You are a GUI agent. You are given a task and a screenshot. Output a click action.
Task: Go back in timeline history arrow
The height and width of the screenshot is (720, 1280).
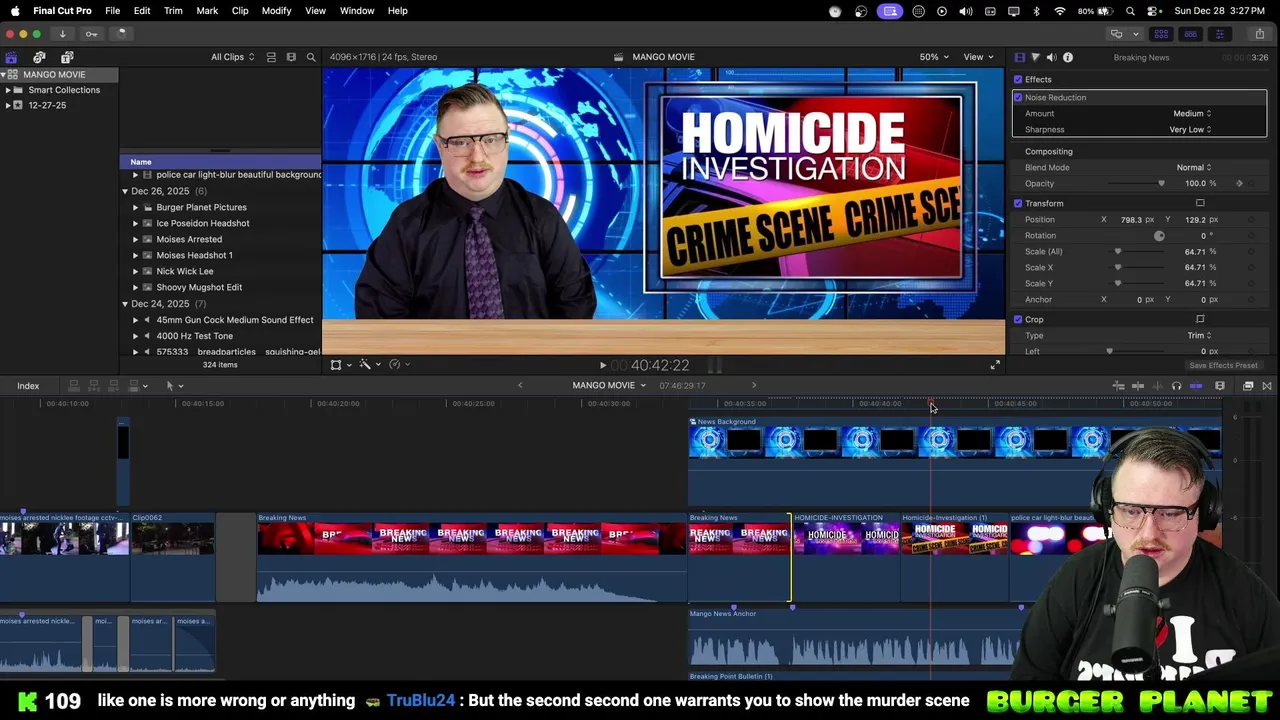tap(520, 386)
